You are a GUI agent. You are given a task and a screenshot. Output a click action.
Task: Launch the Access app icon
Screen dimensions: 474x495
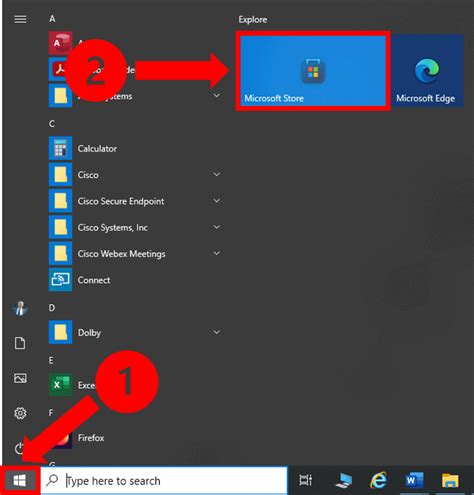coord(60,43)
